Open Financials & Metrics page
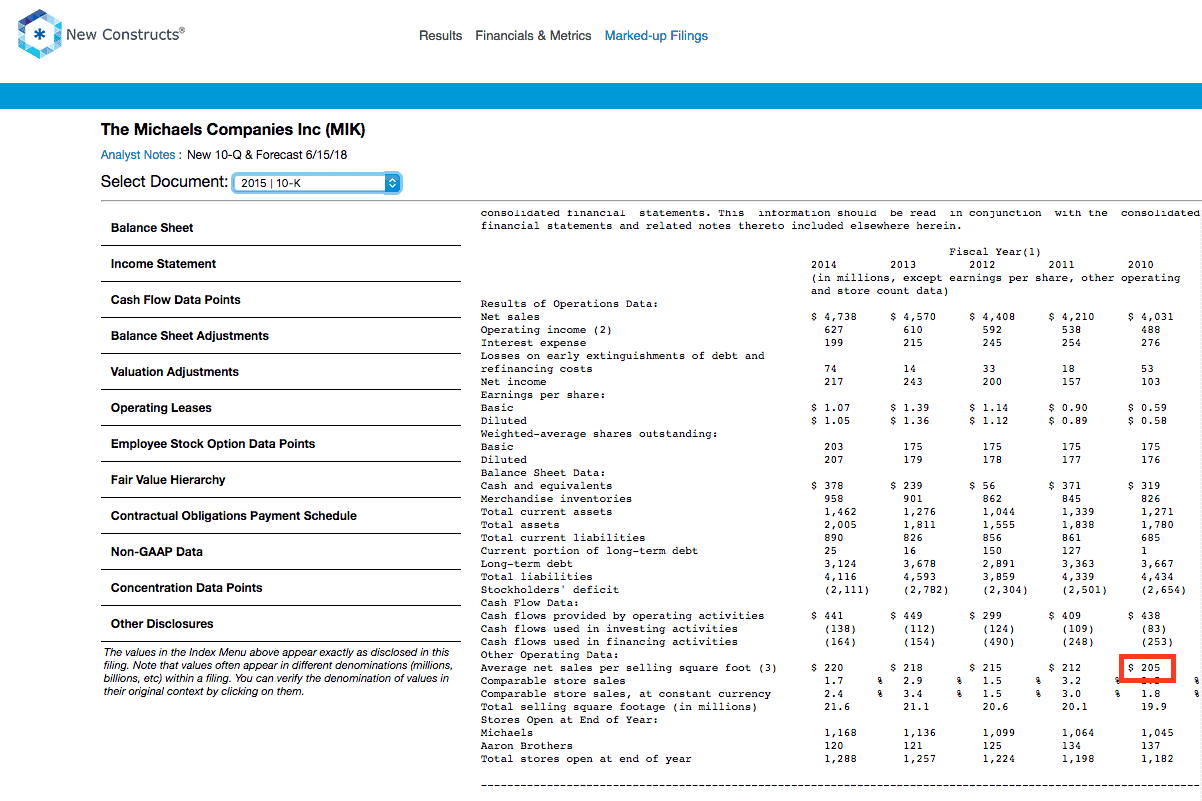 coord(533,35)
